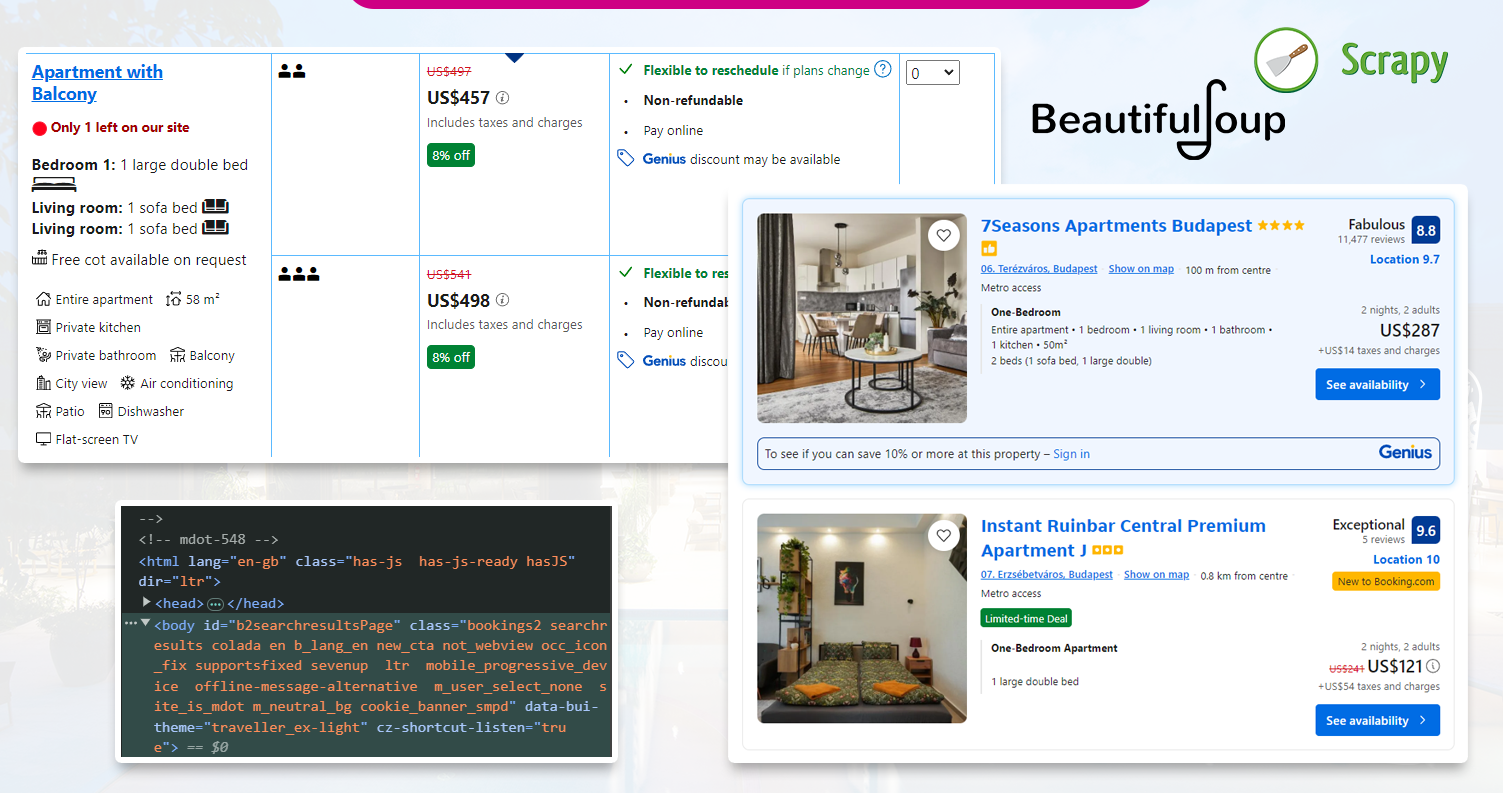Open the 06. Terézváros, Budapest location link
This screenshot has height=793, width=1503.
(1038, 268)
